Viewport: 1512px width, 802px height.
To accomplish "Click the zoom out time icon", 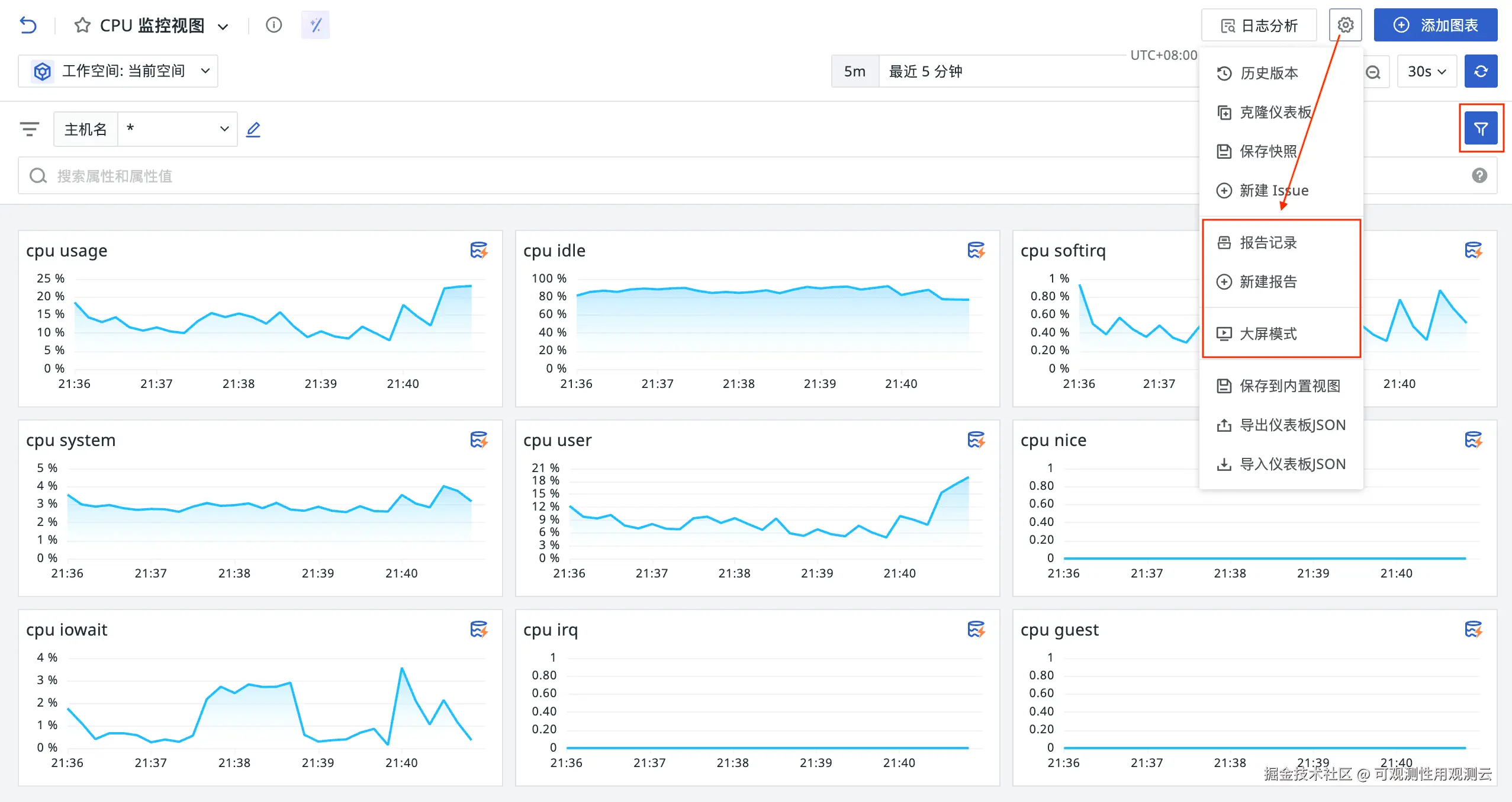I will 1373,72.
